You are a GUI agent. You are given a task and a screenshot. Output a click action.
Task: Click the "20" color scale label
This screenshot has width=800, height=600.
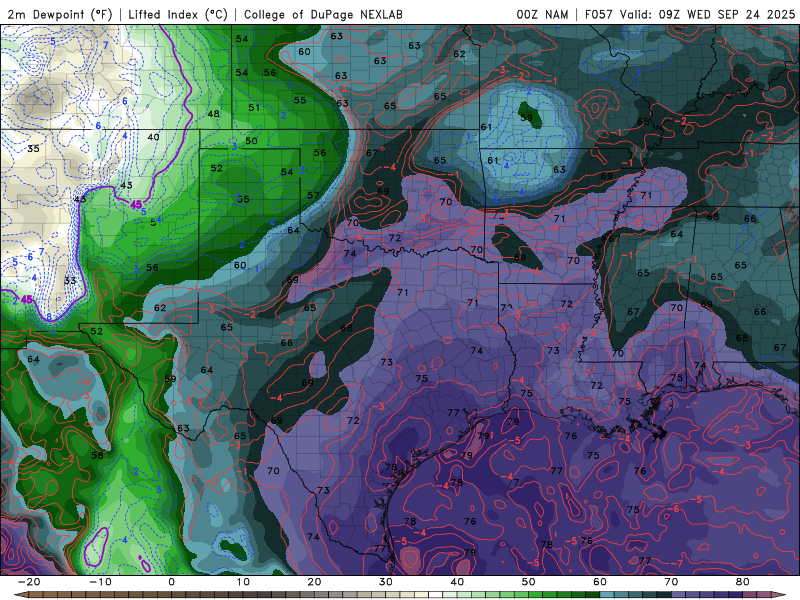pos(314,582)
